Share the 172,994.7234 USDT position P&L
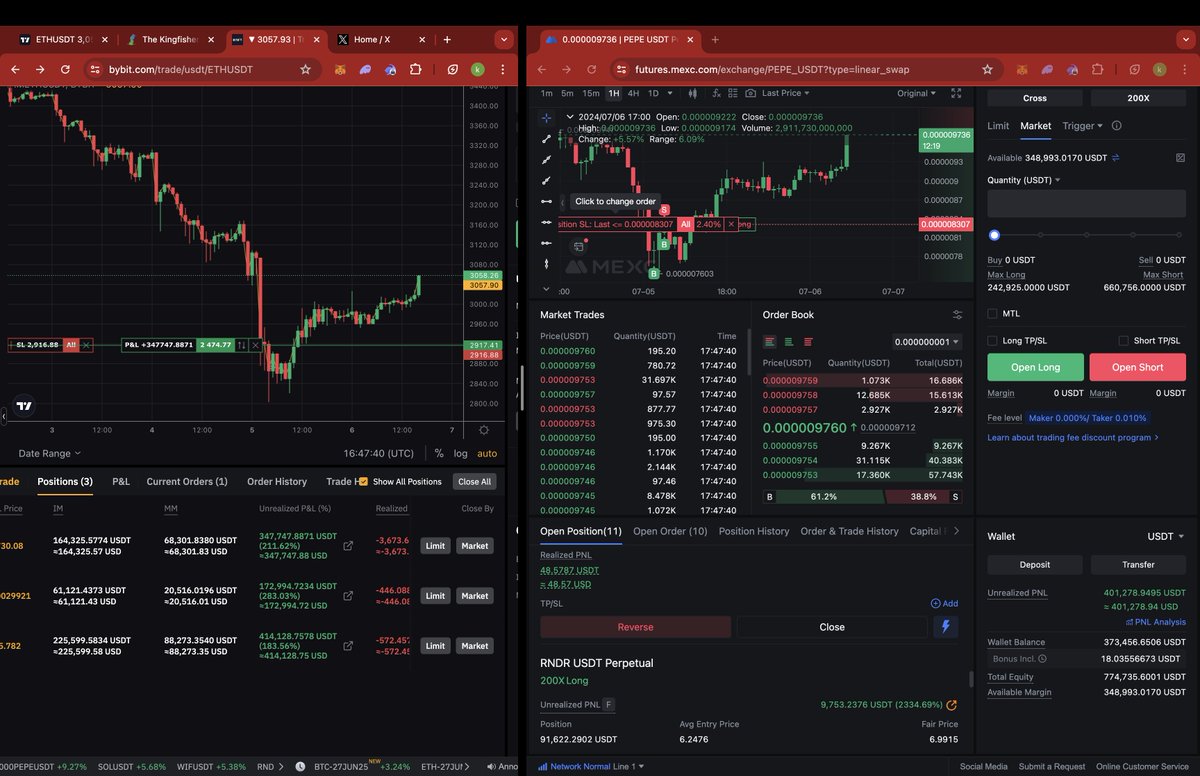This screenshot has width=1200, height=776. point(348,596)
